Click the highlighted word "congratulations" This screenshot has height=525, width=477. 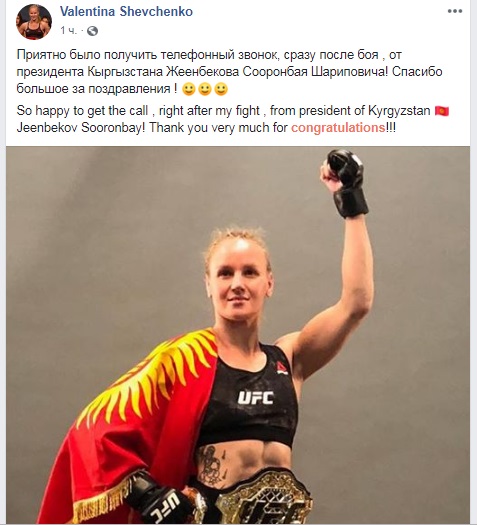[338, 128]
